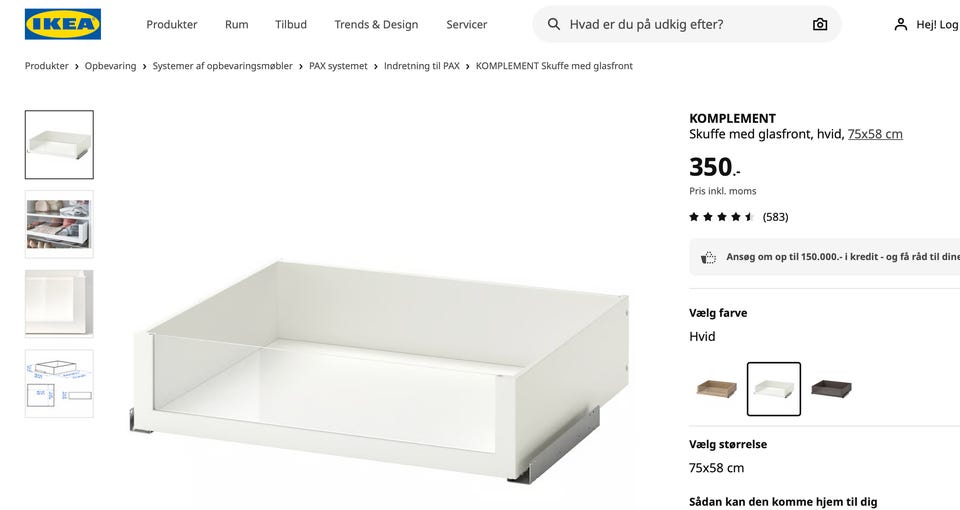
Task: Click the magnifying glass search icon
Action: pos(553,24)
